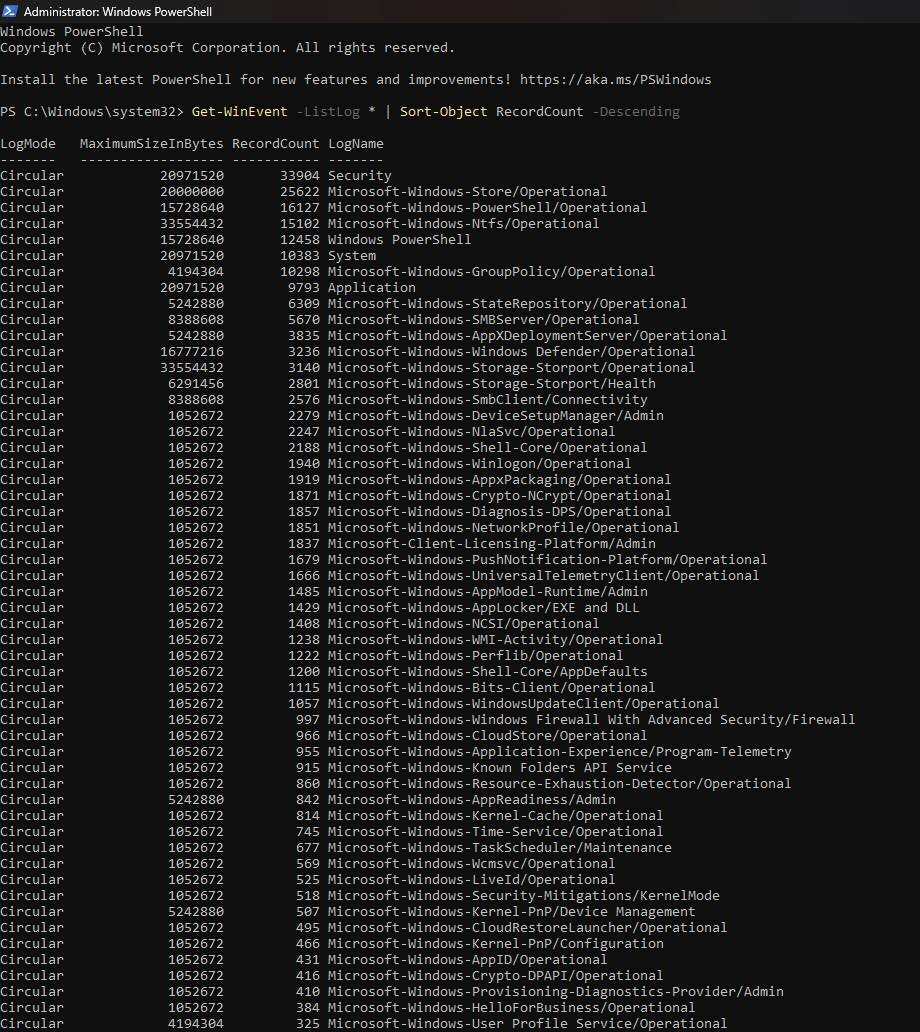
Task: Click the '-Descending' parameter text
Action: coord(636,112)
